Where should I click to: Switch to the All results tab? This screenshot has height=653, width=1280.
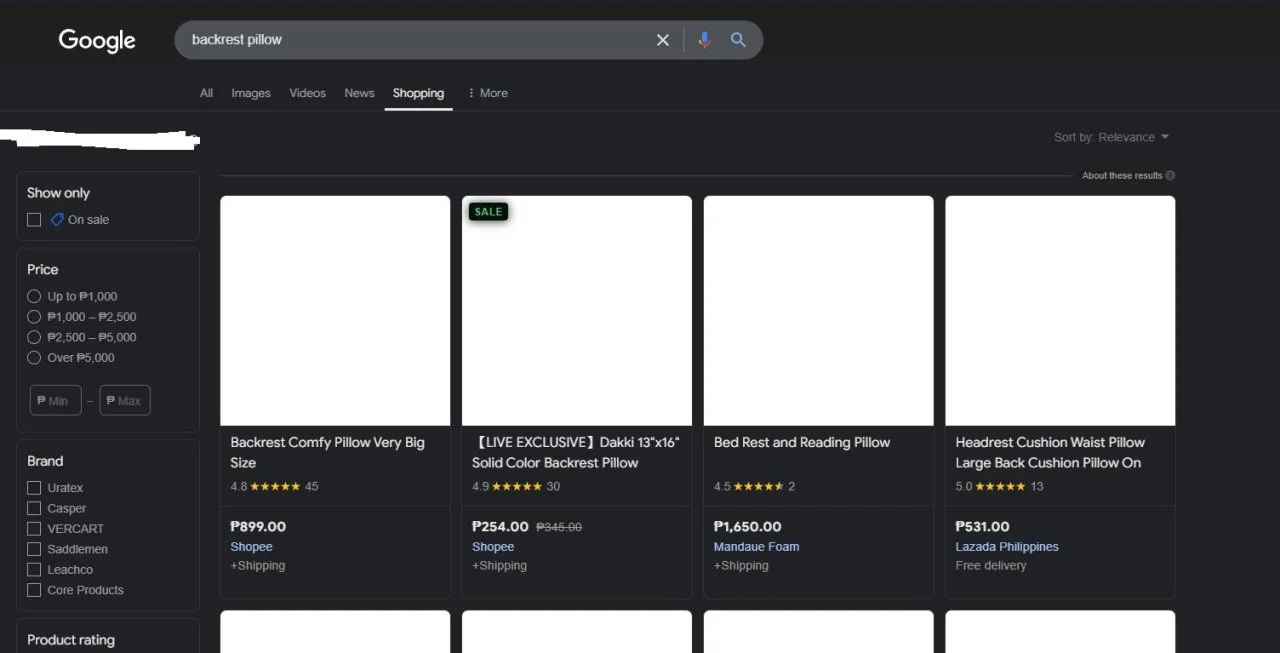(x=206, y=93)
